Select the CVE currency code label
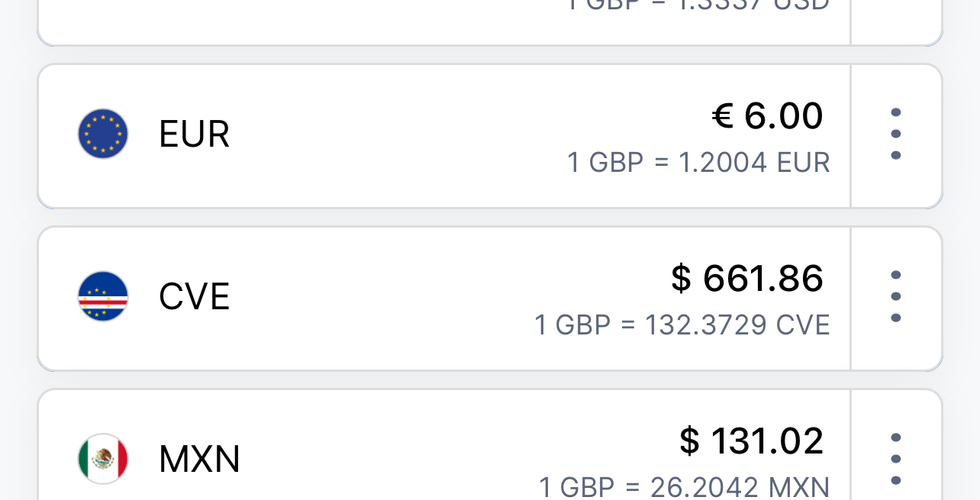 (194, 297)
